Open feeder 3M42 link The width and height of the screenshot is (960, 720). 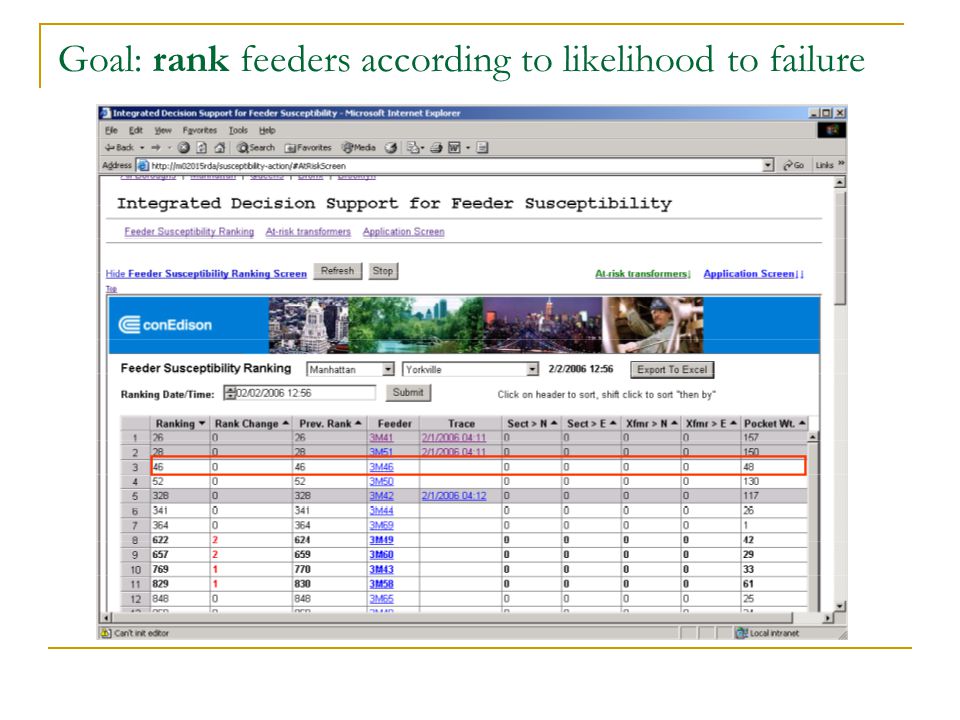[381, 496]
